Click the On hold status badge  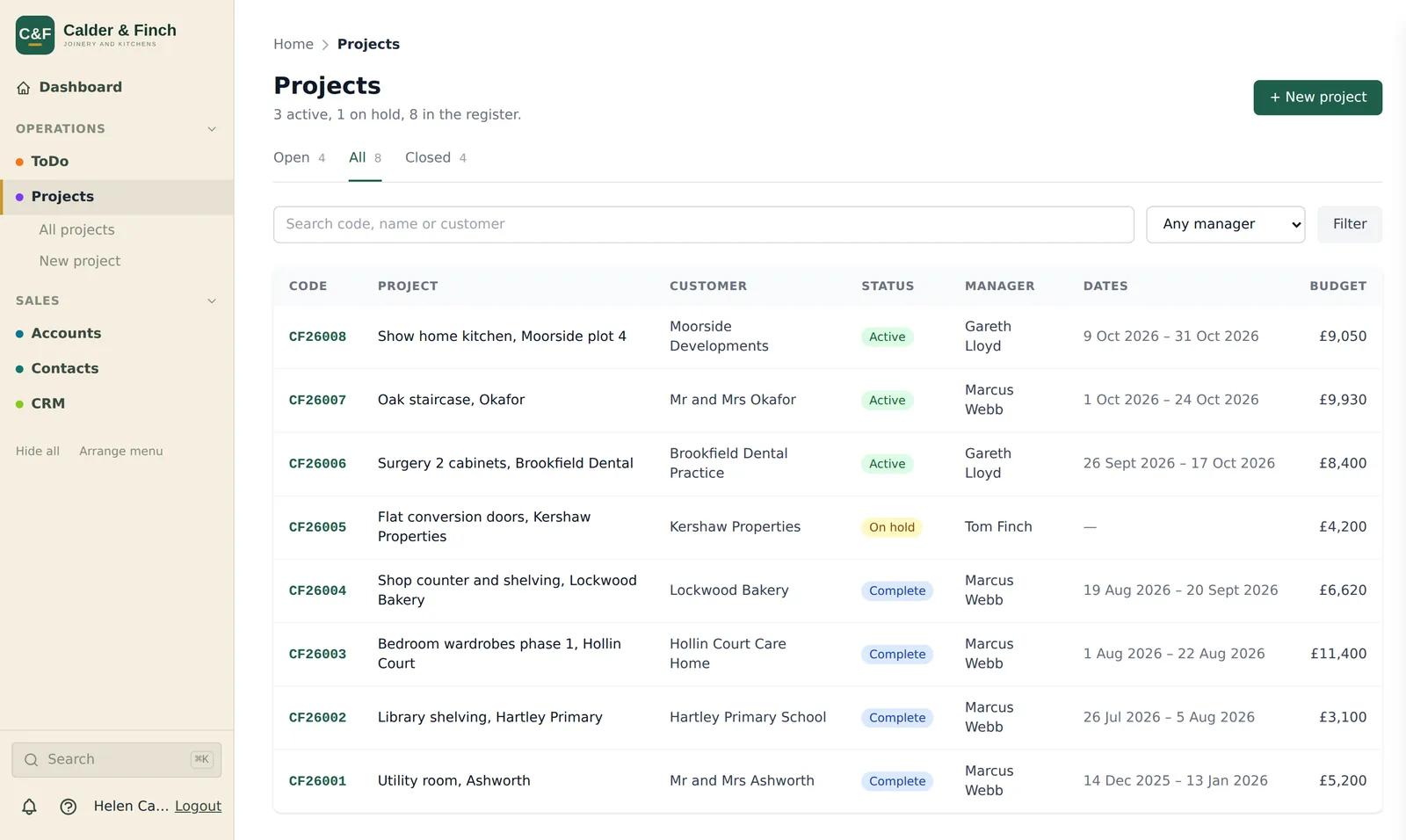click(x=891, y=528)
